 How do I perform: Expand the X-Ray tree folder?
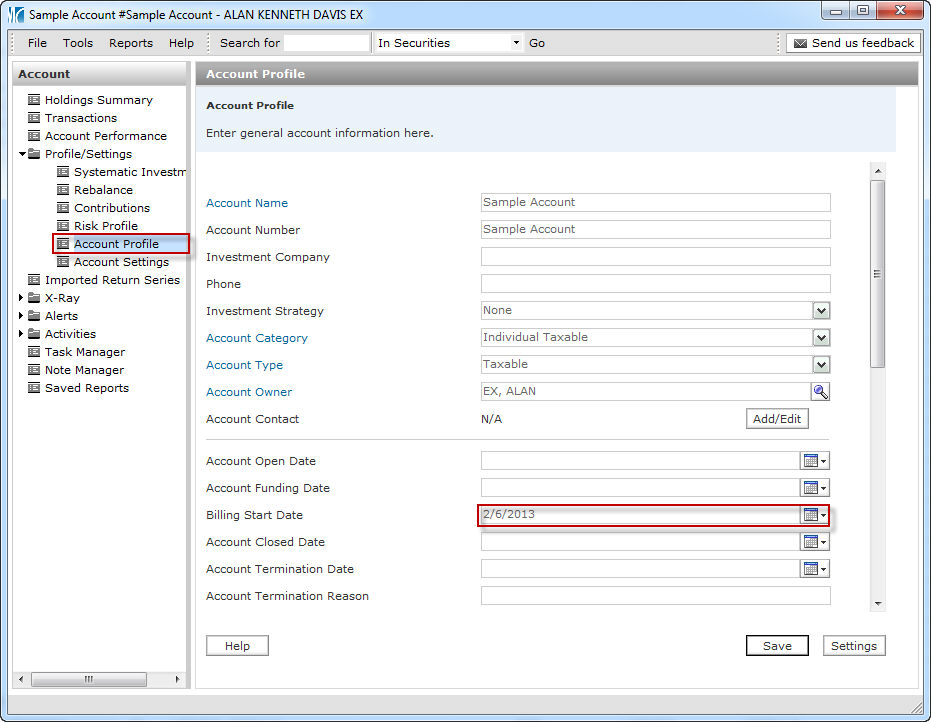tap(22, 298)
